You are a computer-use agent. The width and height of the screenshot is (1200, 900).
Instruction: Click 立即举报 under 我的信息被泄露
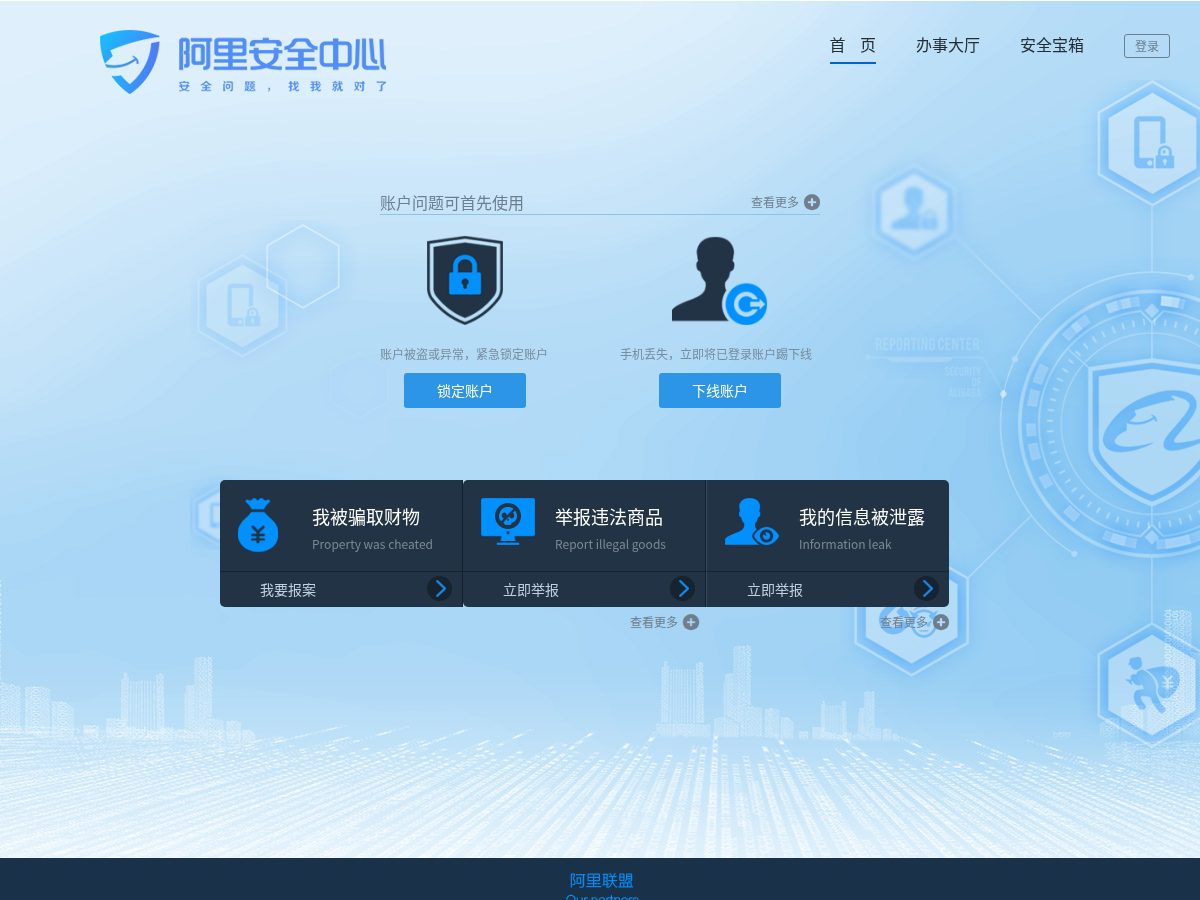775,590
